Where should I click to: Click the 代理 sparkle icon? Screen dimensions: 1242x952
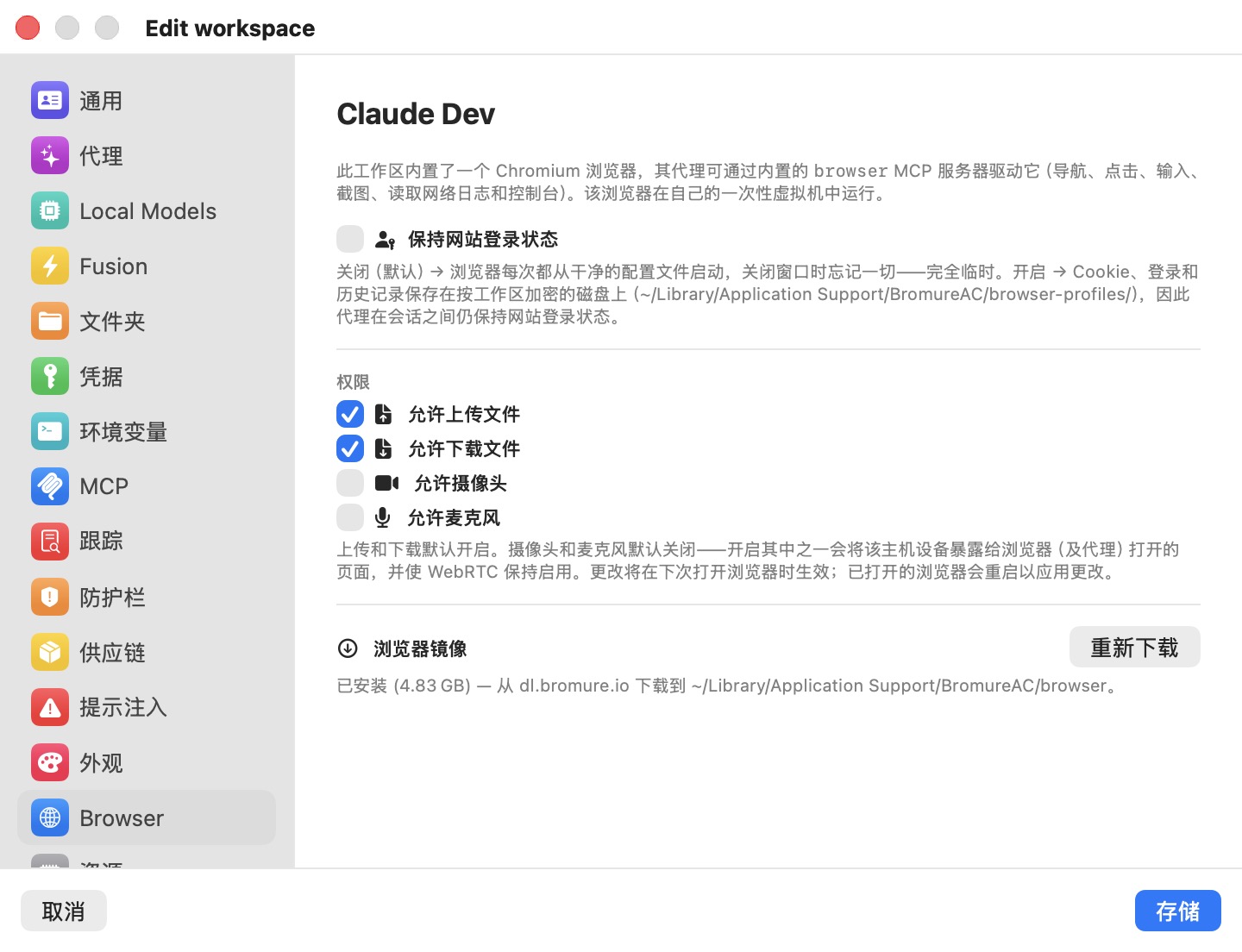pos(50,156)
